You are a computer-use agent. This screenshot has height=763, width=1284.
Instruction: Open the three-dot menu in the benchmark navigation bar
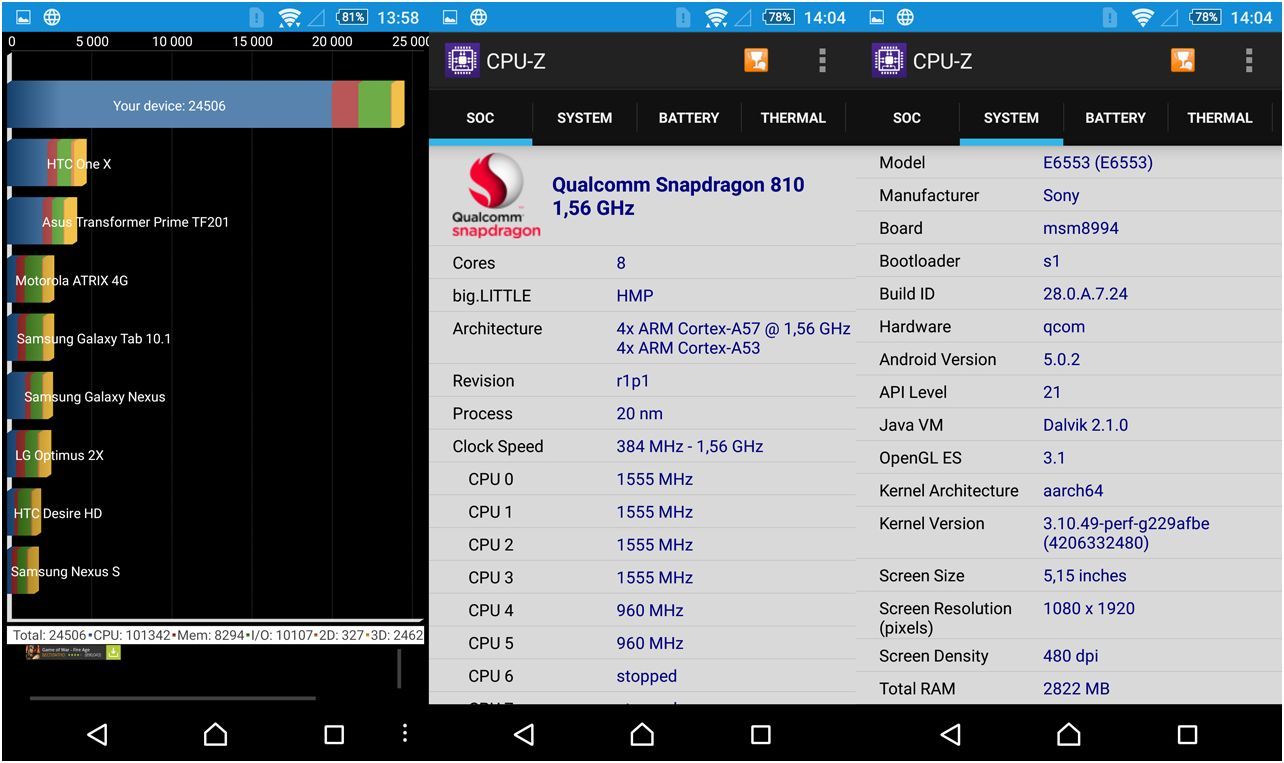pyautogui.click(x=404, y=733)
